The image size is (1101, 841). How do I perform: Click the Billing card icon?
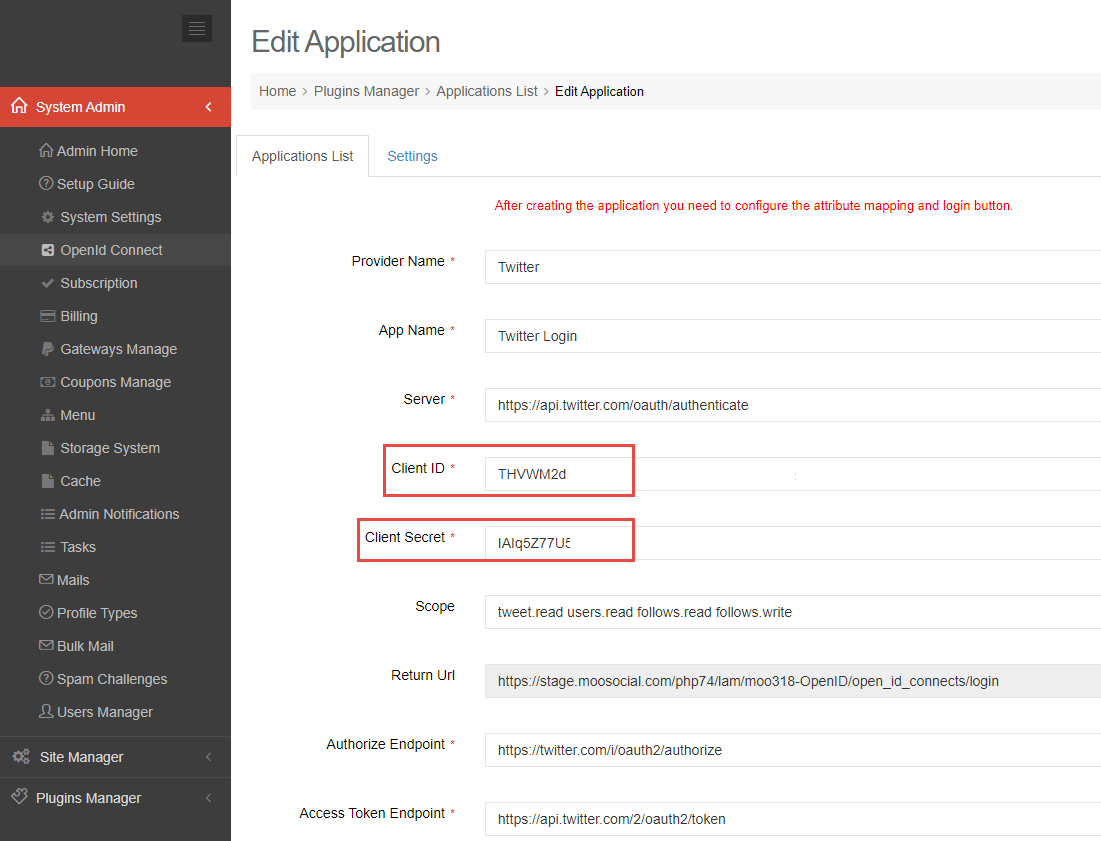(48, 316)
